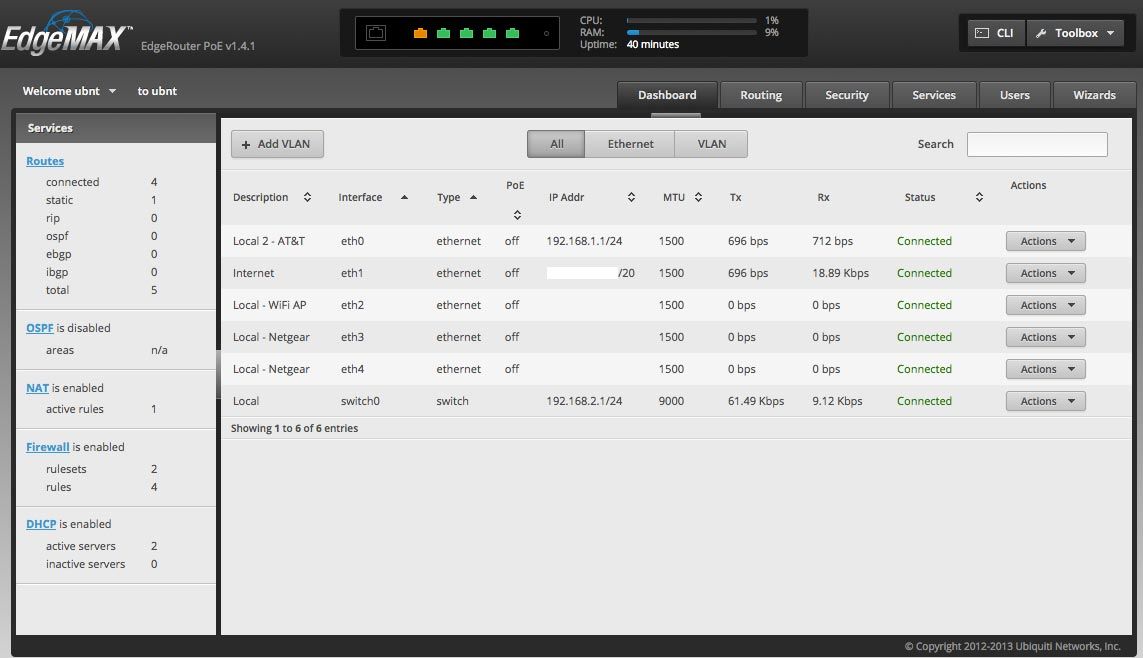Click the console port dot on the device graphic
This screenshot has height=658, width=1143.
[546, 33]
